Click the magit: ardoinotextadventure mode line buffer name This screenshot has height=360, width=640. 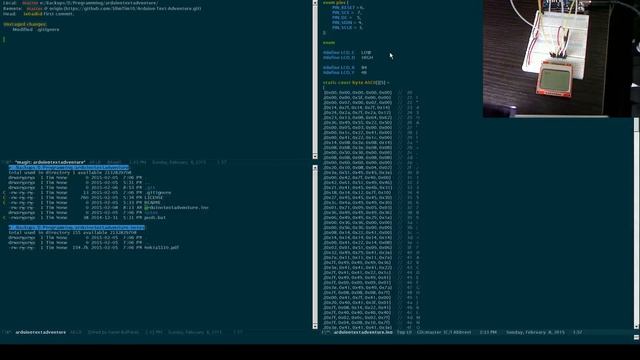[x=50, y=162]
